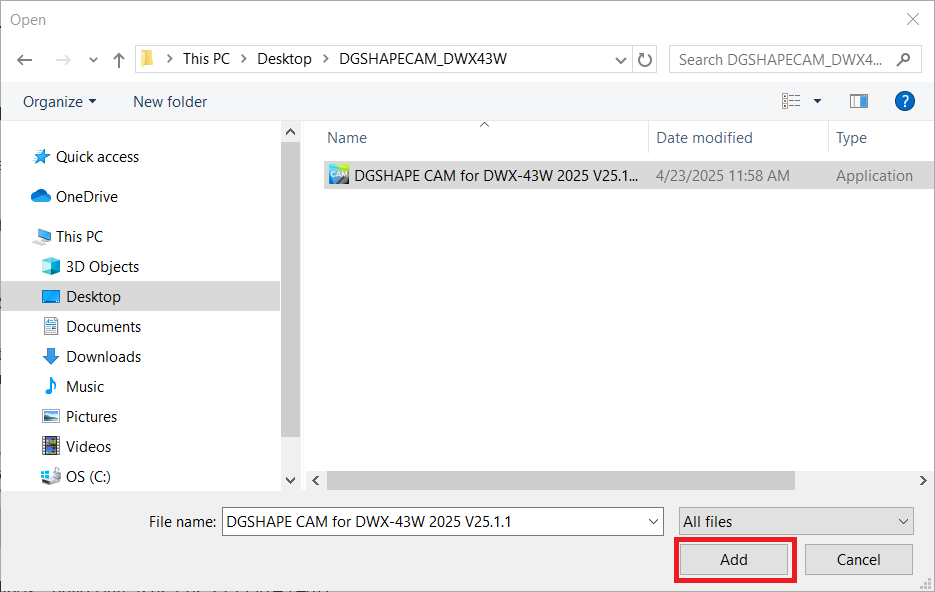Open the All files type dropdown
Image resolution: width=935 pixels, height=592 pixels.
(796, 522)
